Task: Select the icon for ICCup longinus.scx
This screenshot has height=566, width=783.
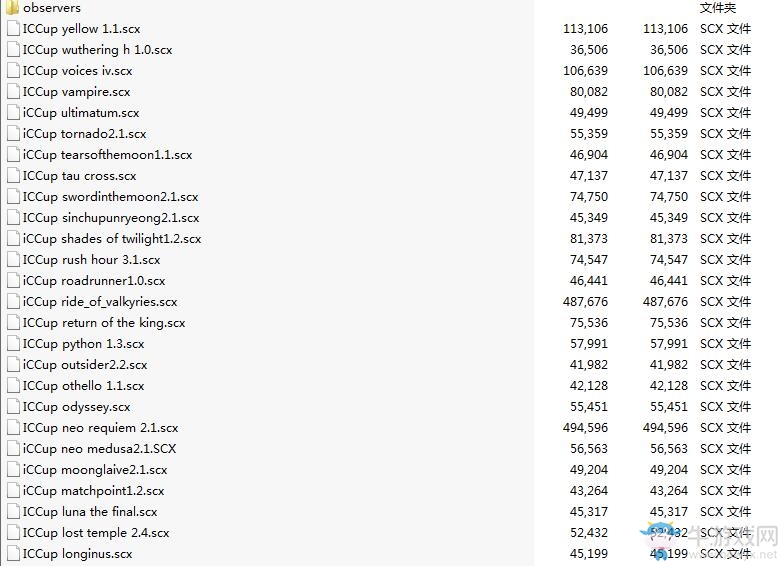Action: 13,553
